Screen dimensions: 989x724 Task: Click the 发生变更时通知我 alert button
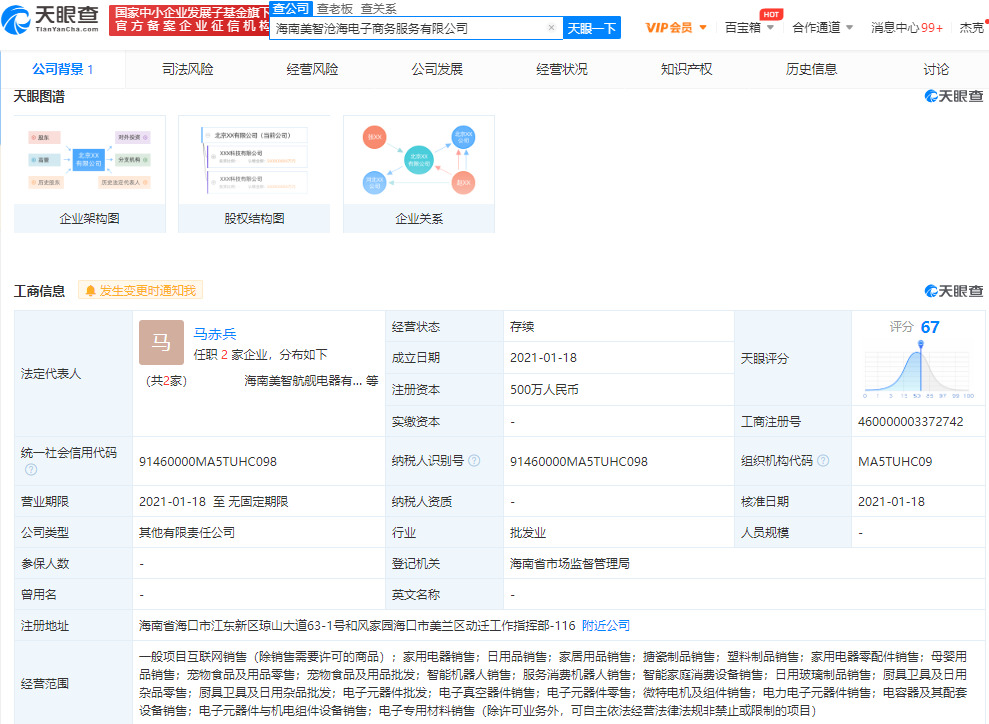click(140, 290)
